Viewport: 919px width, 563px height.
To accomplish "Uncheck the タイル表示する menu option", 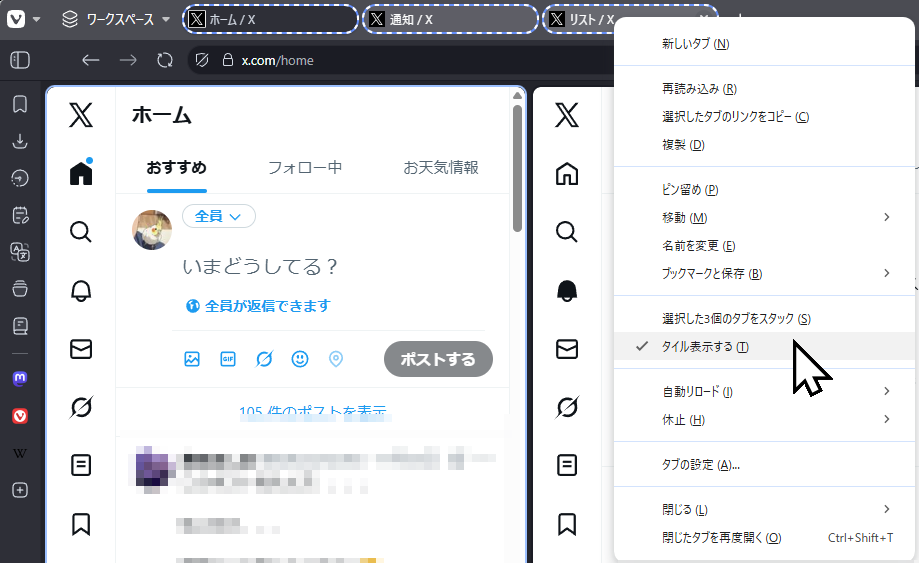I will pos(704,347).
